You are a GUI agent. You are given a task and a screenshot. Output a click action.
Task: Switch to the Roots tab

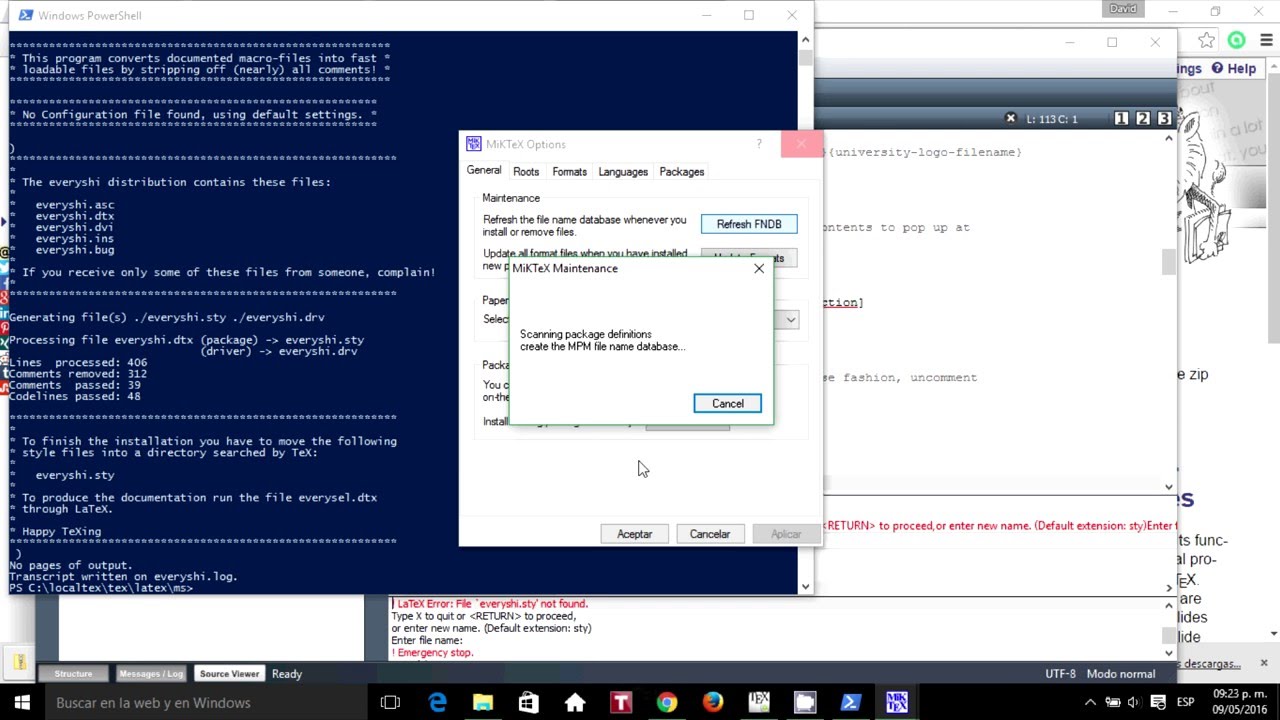pos(526,172)
